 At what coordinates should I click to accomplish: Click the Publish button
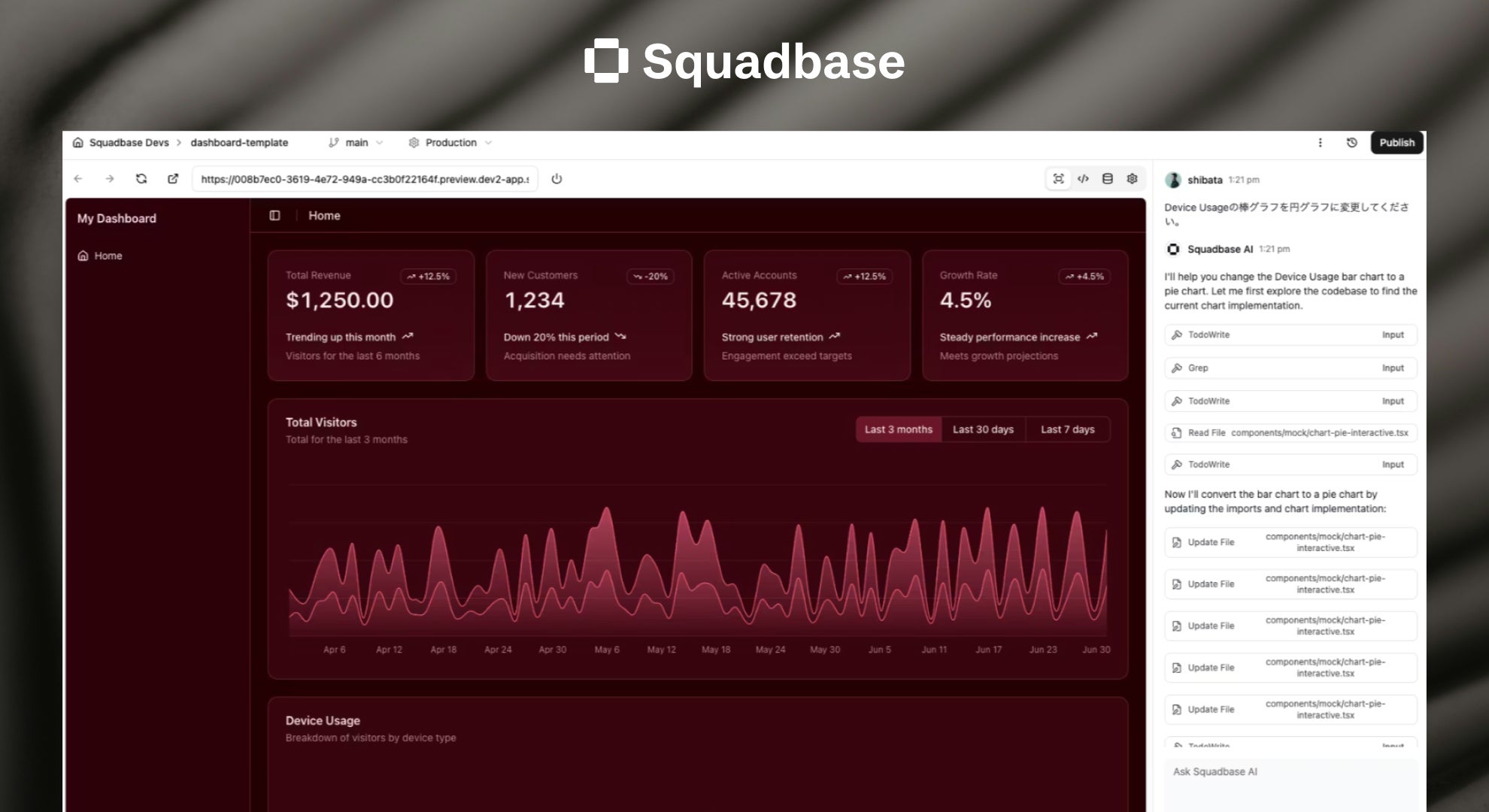coord(1397,142)
